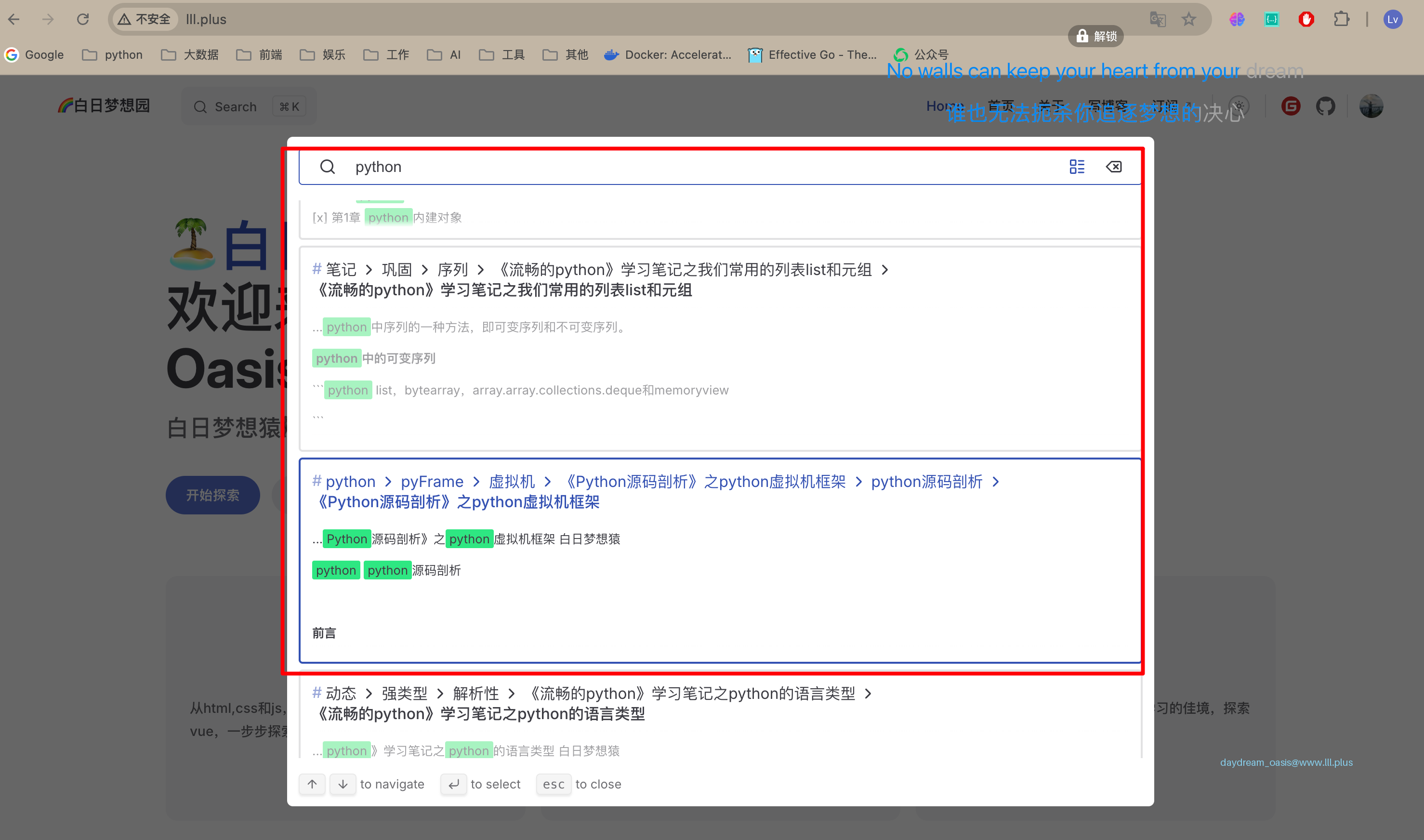
Task: Open the green bracket extension icon
Action: pos(1271,19)
